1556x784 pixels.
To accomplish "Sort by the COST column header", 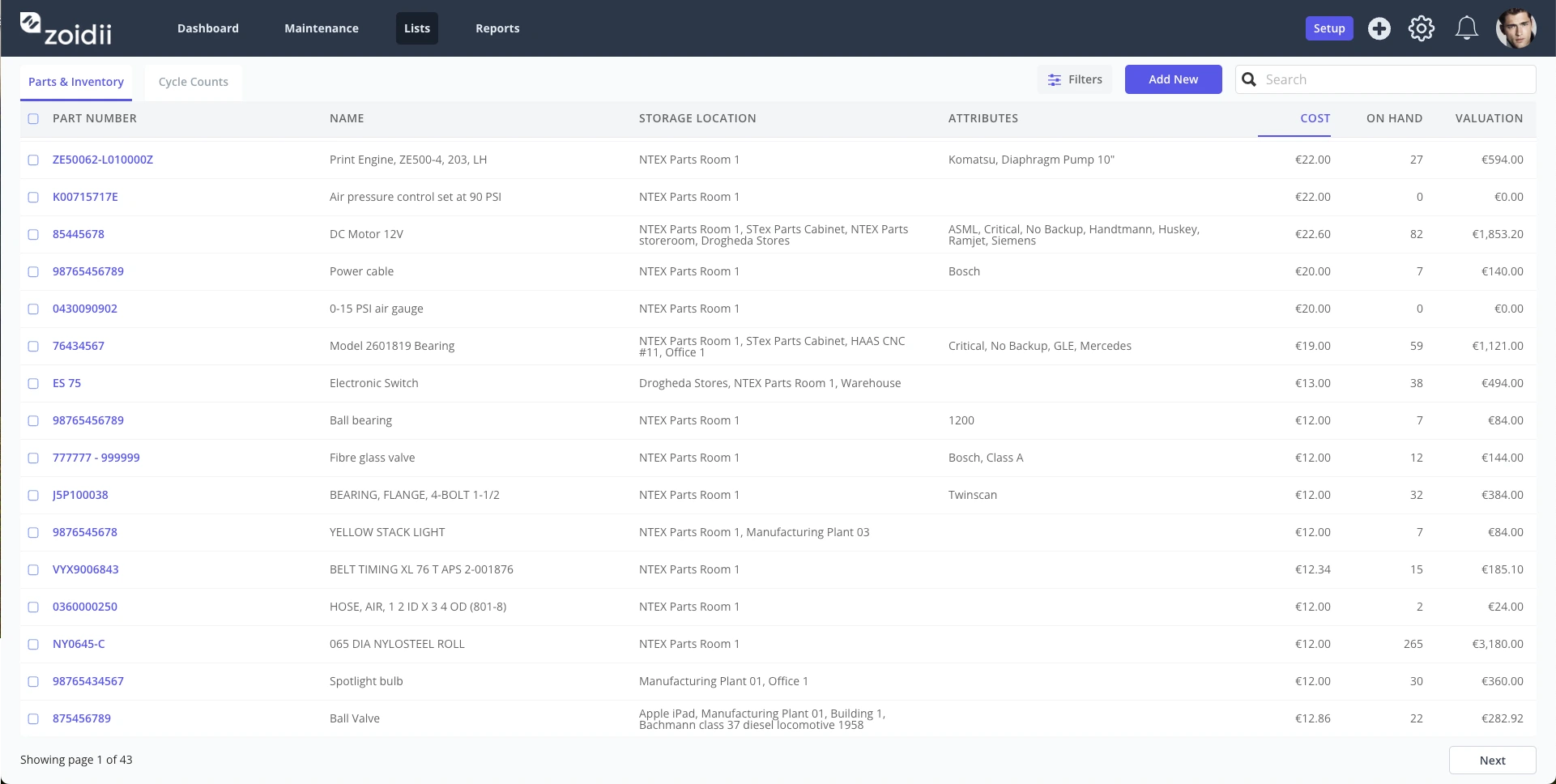I will click(1315, 118).
